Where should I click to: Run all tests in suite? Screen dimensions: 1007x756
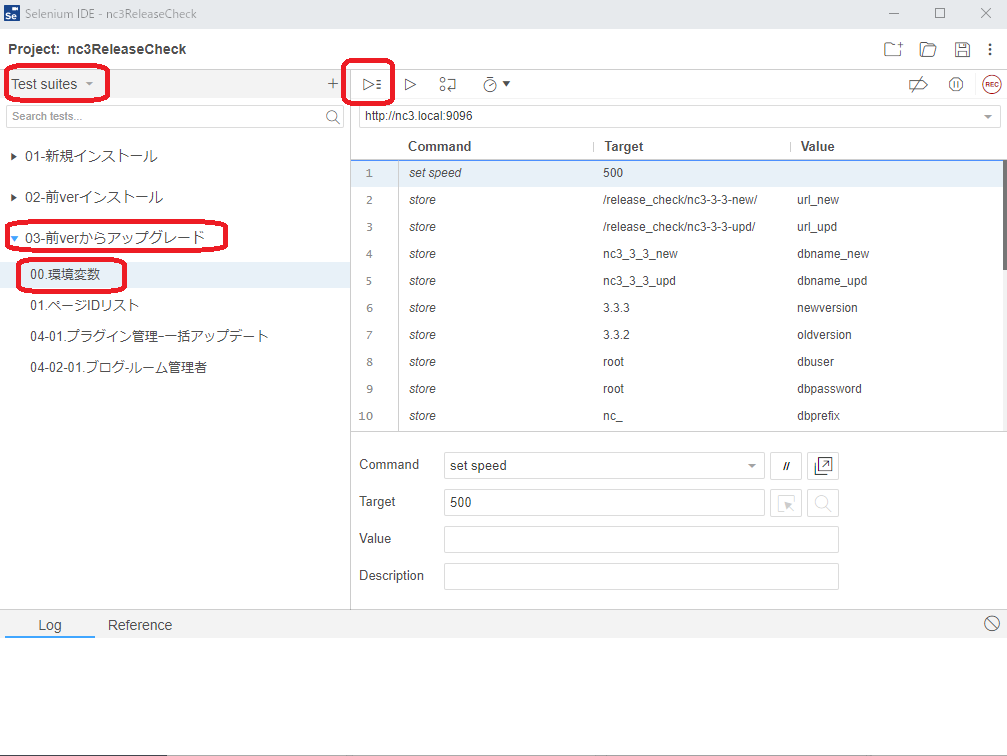pos(372,84)
